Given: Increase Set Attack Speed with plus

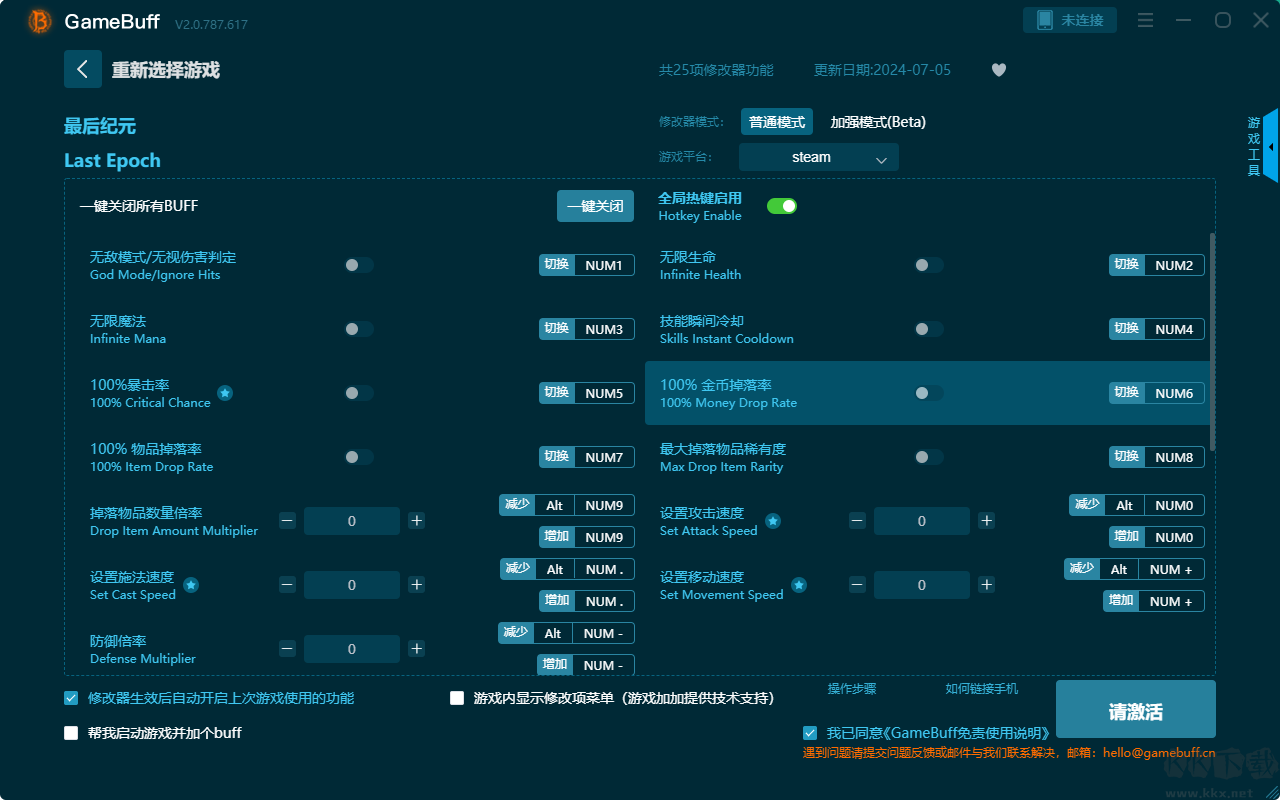Looking at the screenshot, I should pos(986,521).
